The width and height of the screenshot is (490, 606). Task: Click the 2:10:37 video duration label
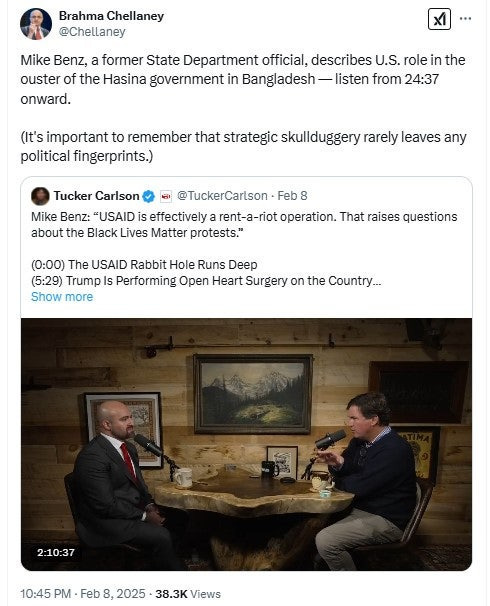click(56, 553)
